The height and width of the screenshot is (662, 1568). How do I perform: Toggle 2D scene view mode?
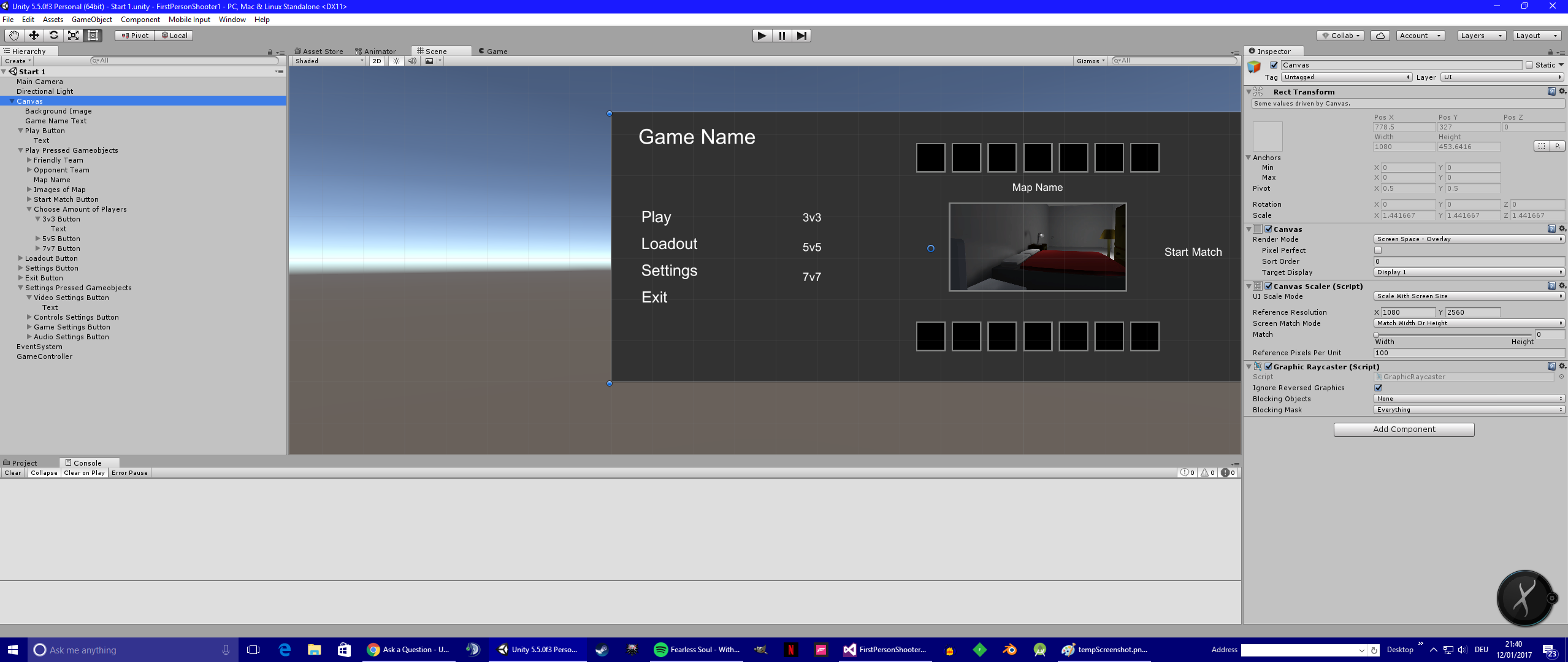(377, 61)
